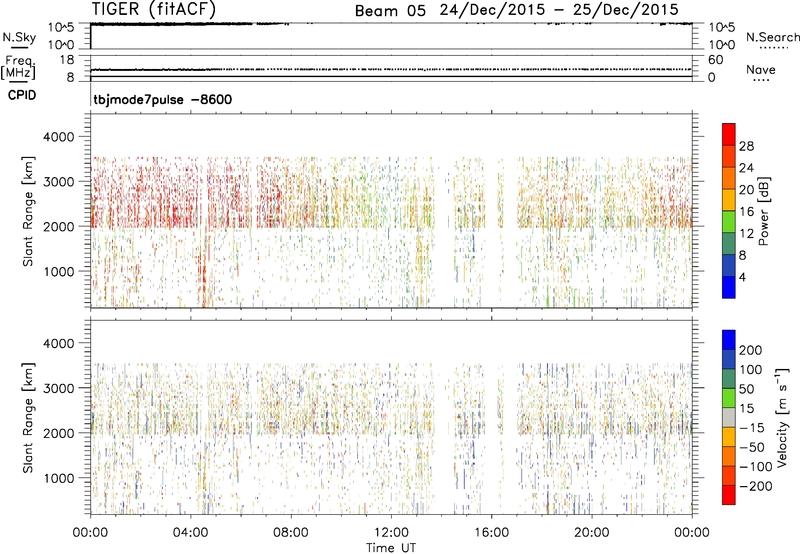Click the Slant Range [km] label of power panel
Viewport: 800px width, 554px height.
[28, 211]
